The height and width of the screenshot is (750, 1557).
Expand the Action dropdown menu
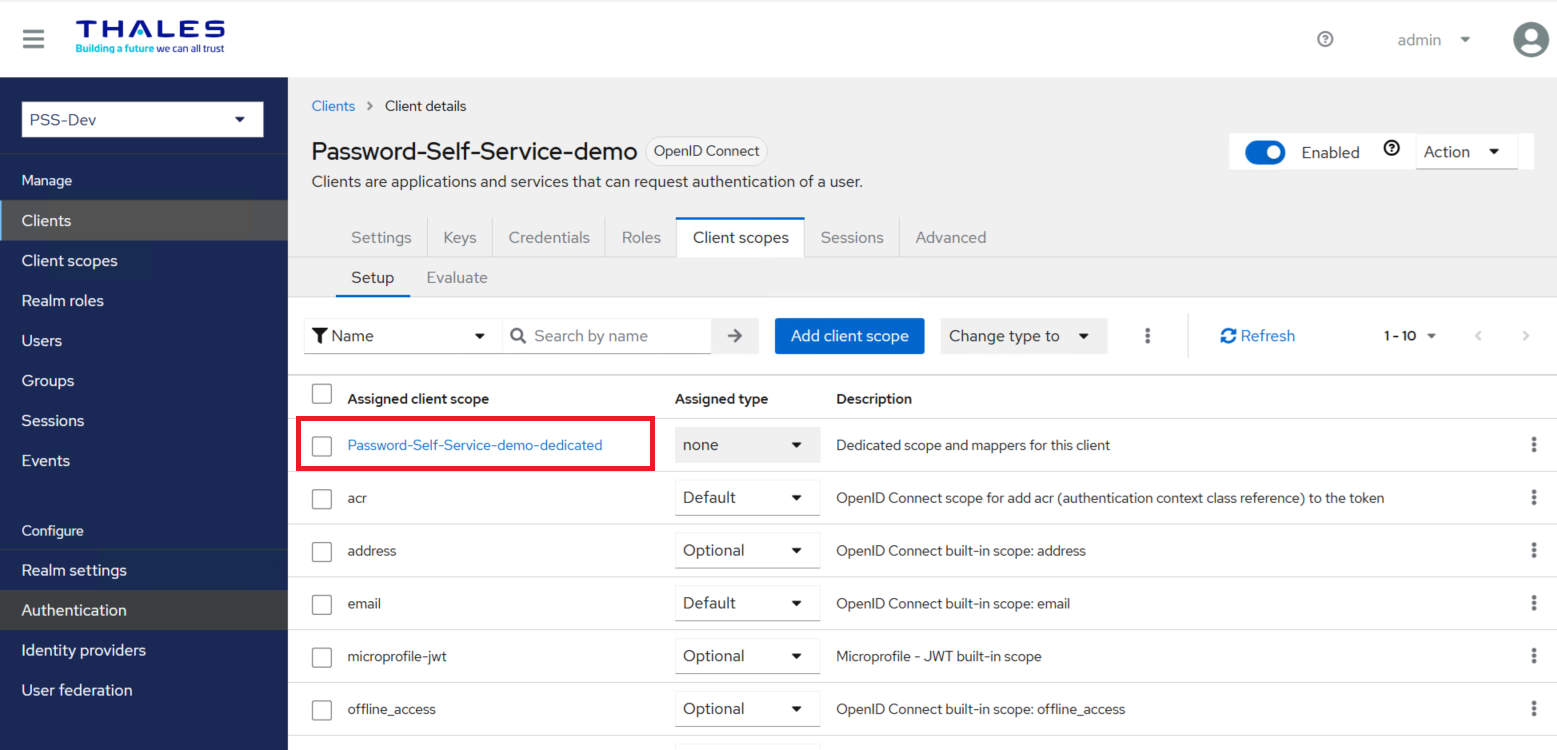(x=1465, y=152)
